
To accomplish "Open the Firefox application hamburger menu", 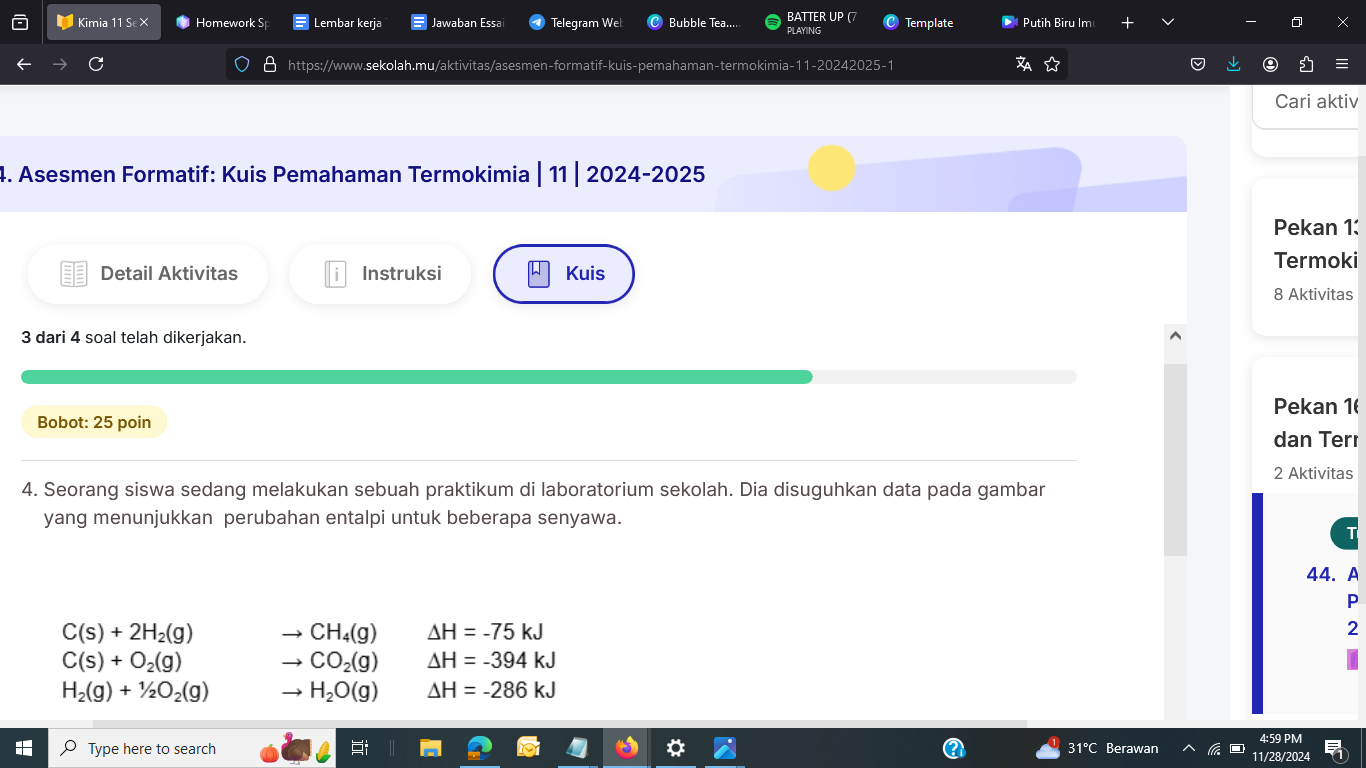I will click(1342, 64).
